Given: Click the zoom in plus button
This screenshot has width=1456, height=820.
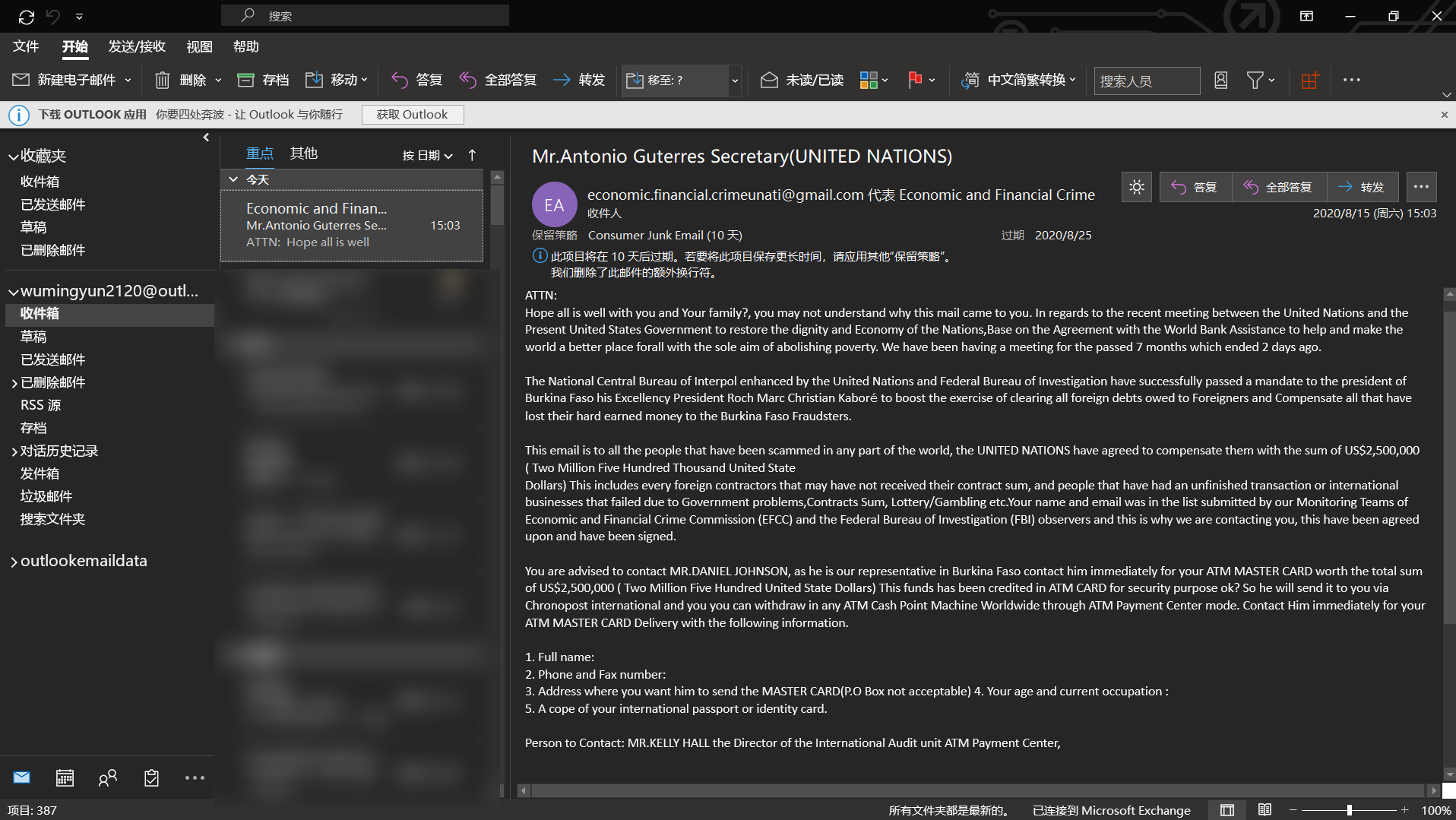Looking at the screenshot, I should 1405,810.
